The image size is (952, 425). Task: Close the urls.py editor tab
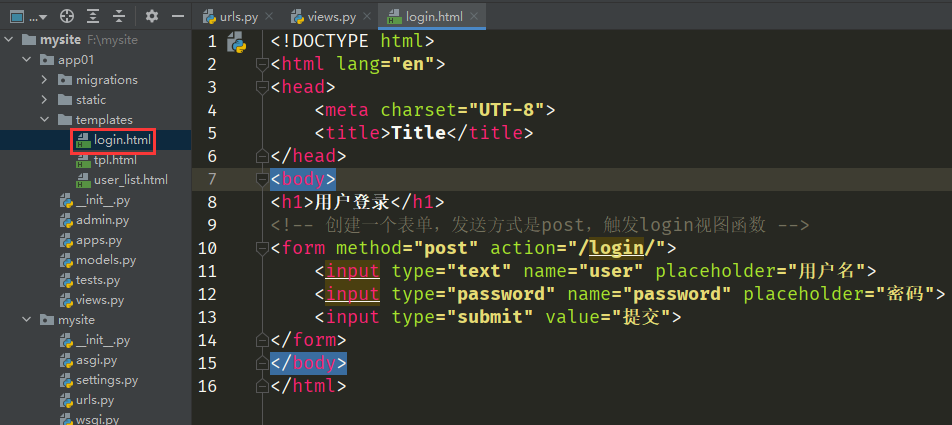click(x=266, y=17)
